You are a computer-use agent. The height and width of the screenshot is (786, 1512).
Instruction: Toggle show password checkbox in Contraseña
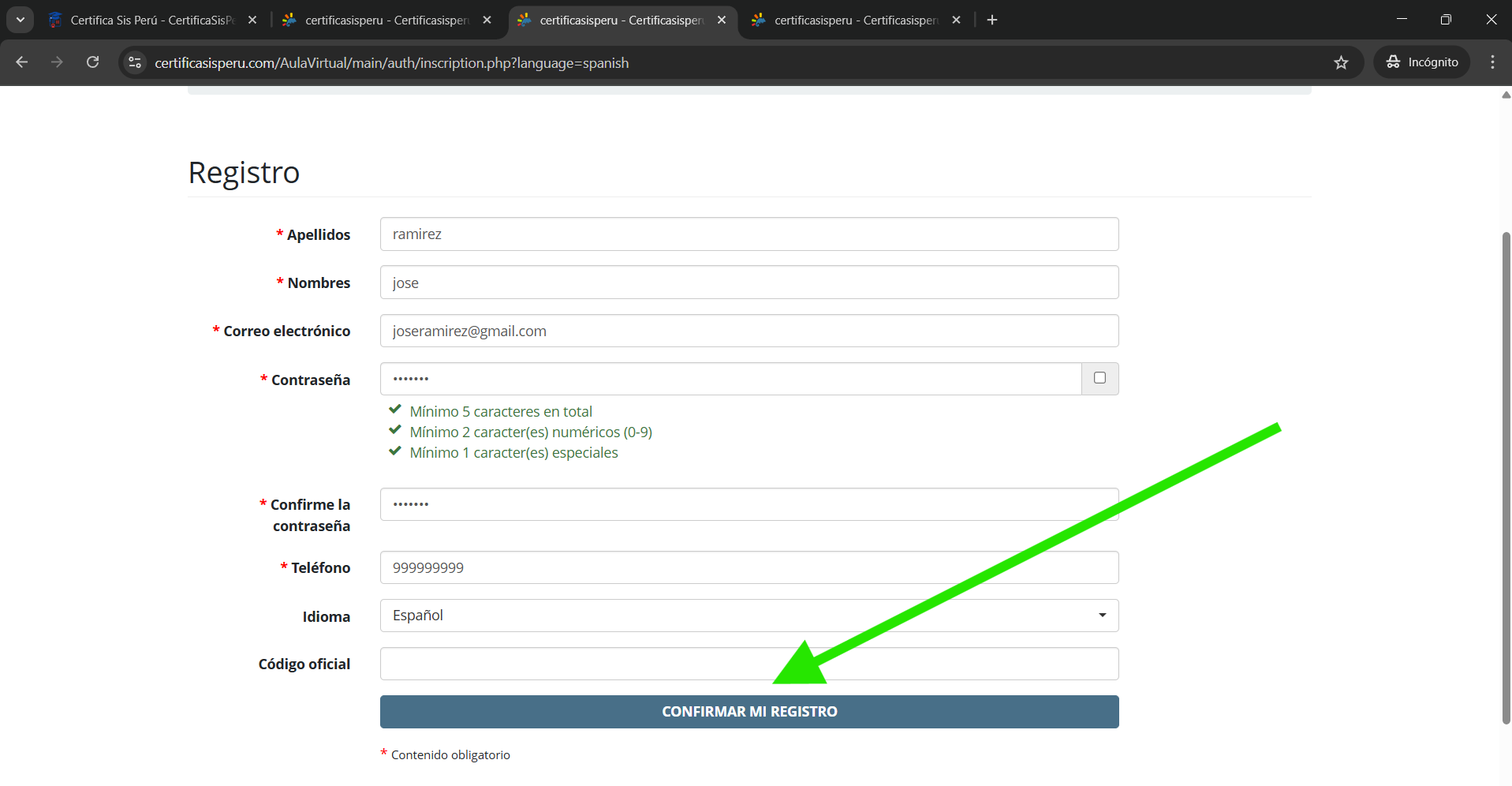tap(1099, 378)
